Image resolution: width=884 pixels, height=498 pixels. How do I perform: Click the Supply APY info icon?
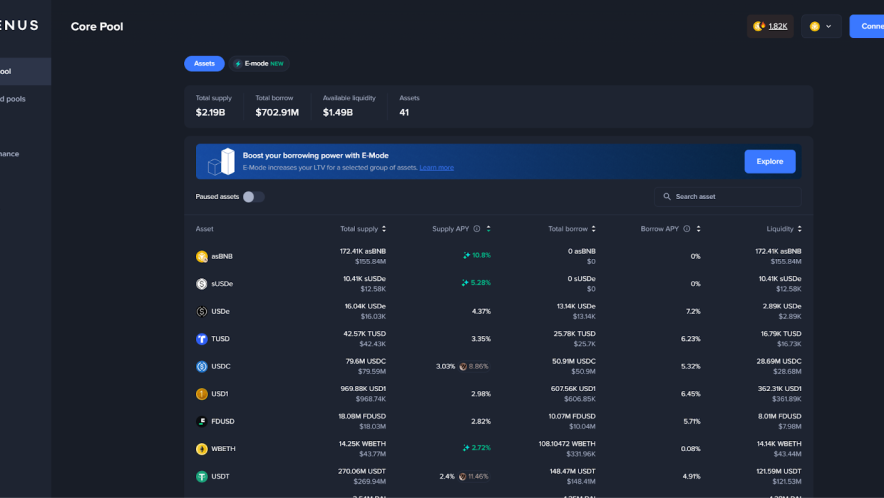(x=476, y=229)
